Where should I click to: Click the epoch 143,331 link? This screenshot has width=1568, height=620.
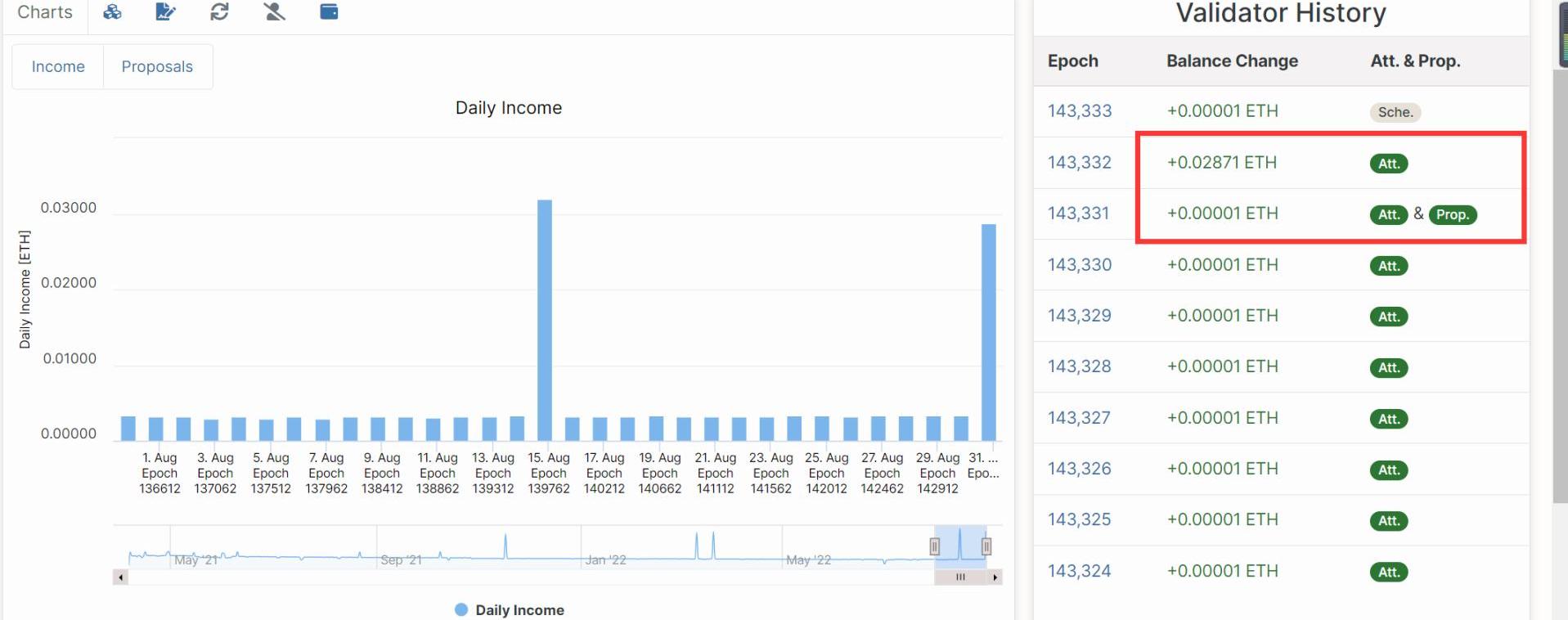[1079, 213]
